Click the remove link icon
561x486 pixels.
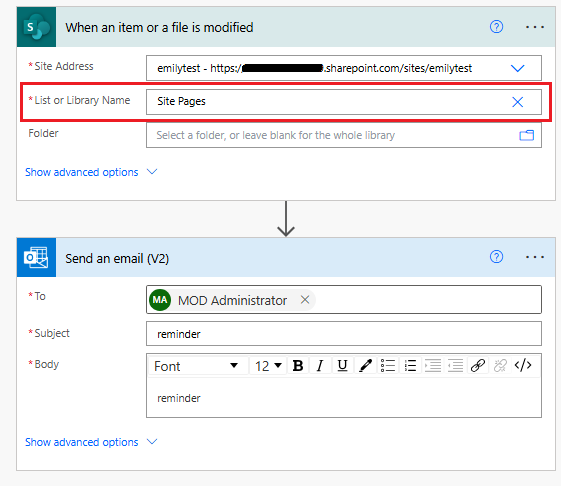[x=500, y=366]
